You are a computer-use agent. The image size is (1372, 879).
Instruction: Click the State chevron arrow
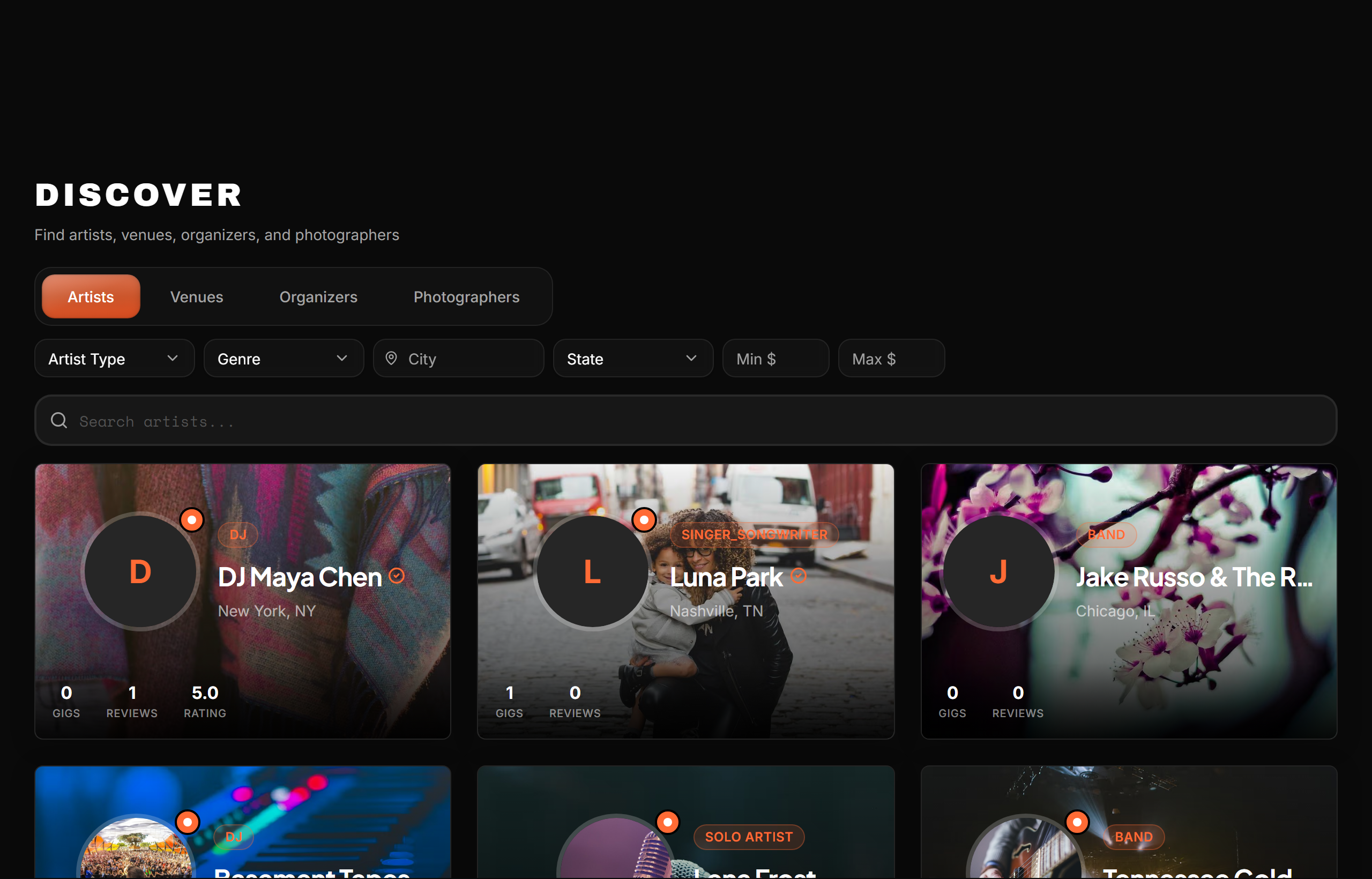pyautogui.click(x=691, y=359)
